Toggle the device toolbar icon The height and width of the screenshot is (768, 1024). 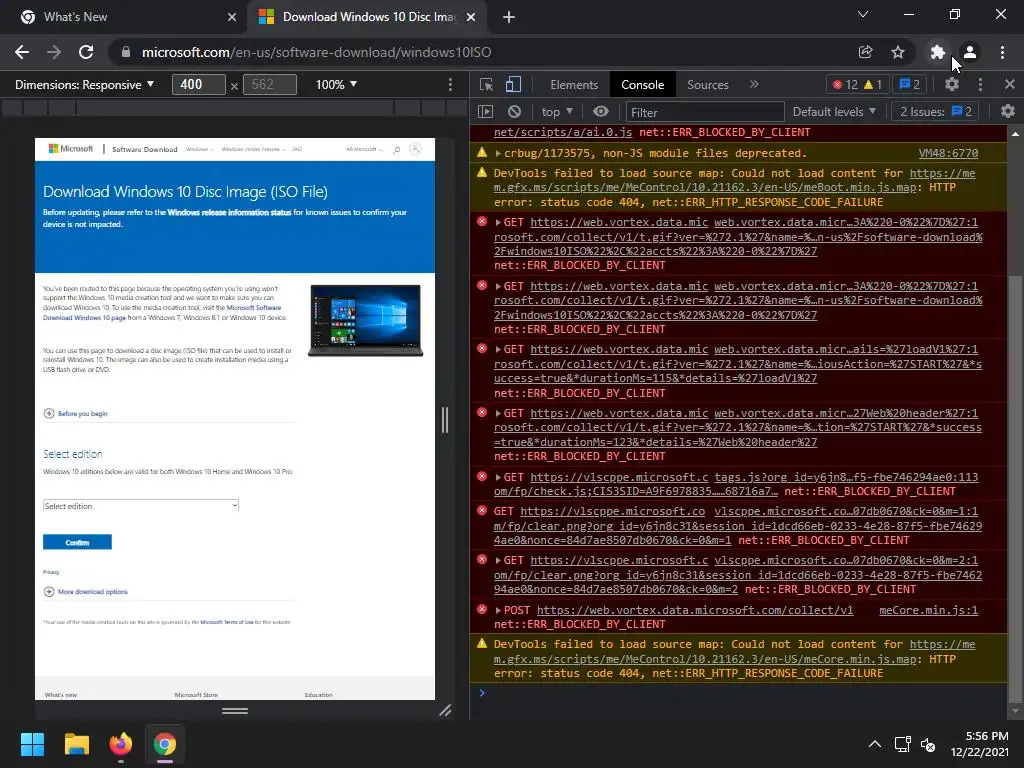tap(513, 84)
